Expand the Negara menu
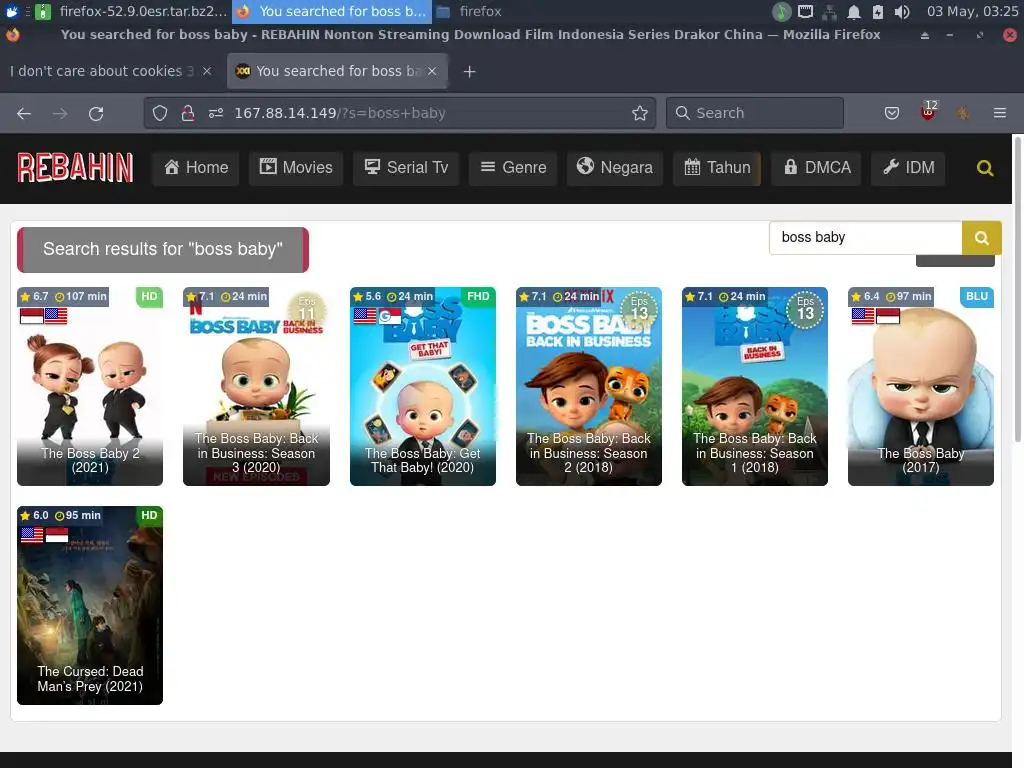This screenshot has height=768, width=1024. [615, 168]
